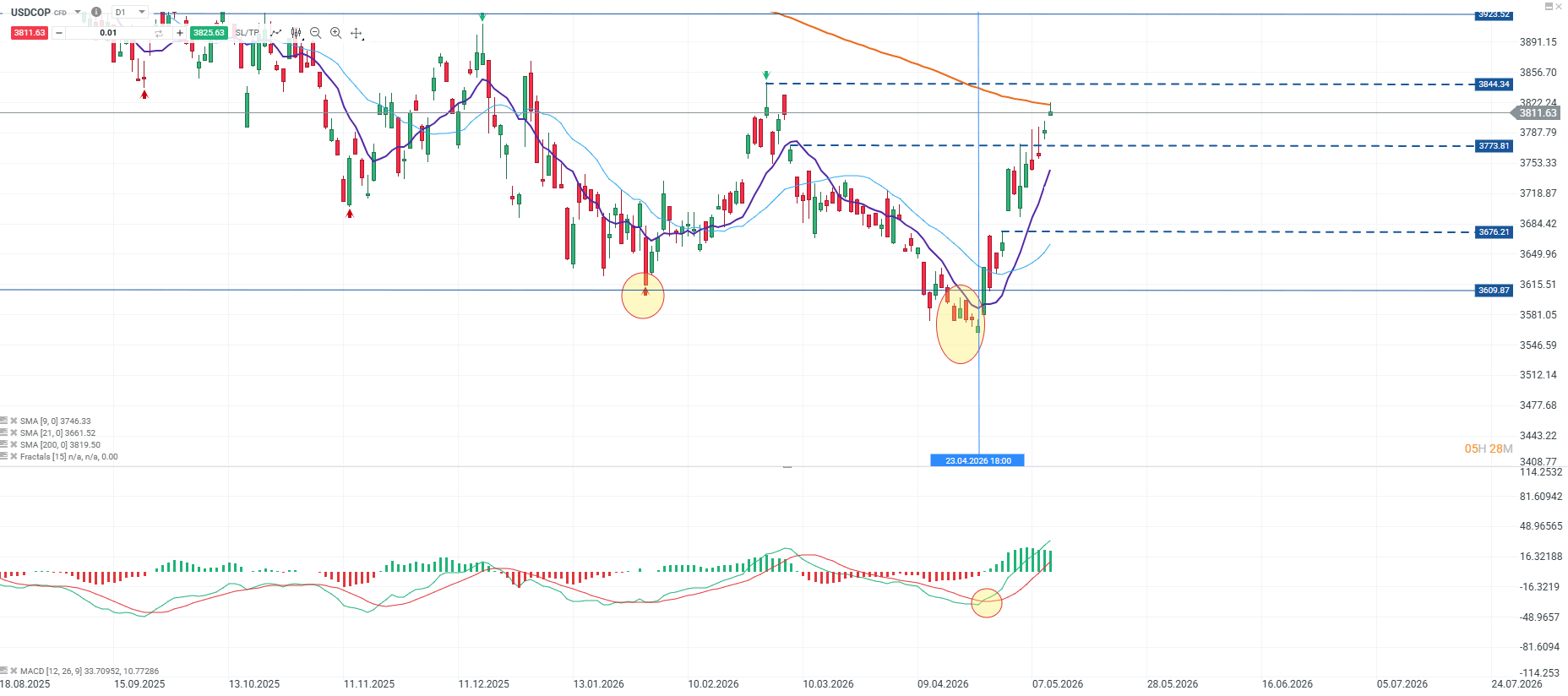1568x696 pixels.
Task: Open the candlestick chart type selector
Action: coord(296,33)
